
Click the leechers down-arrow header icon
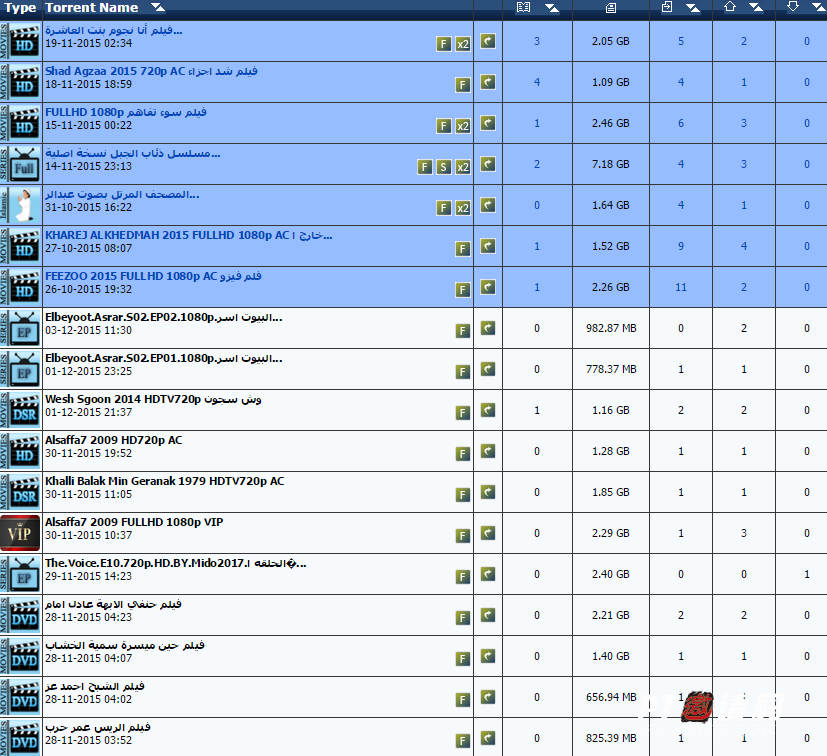coord(793,7)
